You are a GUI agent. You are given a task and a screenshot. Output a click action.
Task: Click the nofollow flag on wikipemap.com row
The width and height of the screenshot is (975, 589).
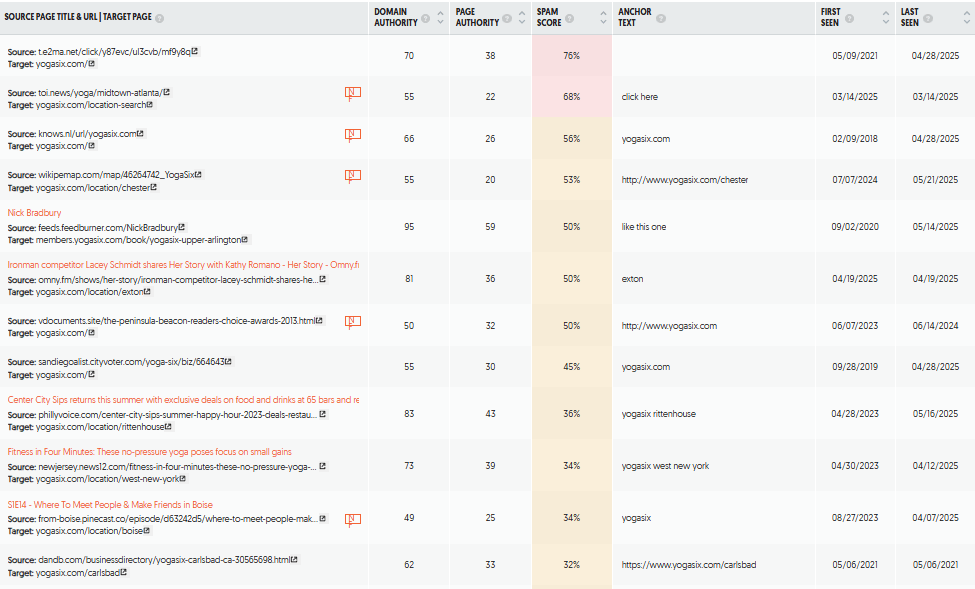coord(353,177)
